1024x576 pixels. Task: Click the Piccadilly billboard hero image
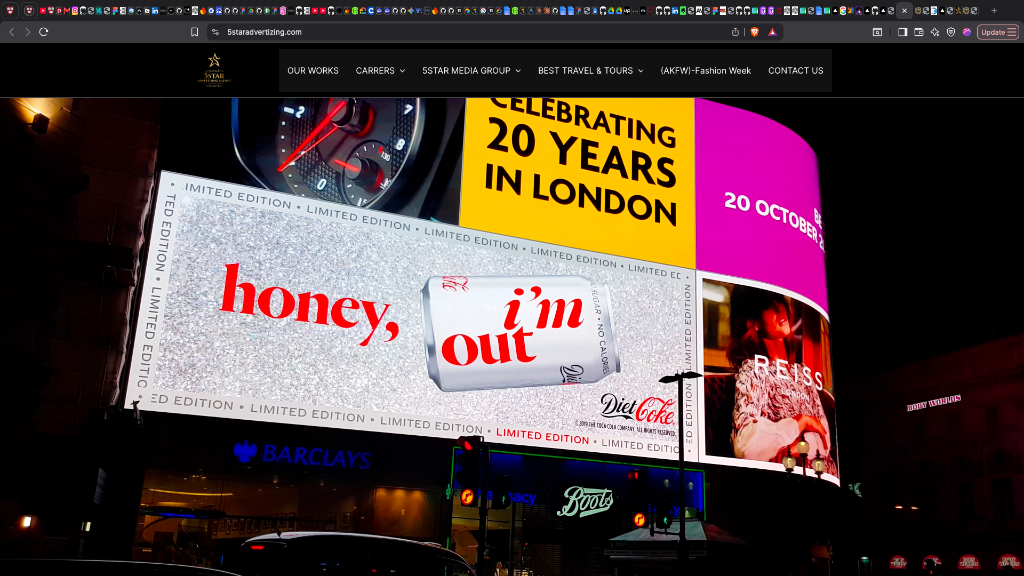(512, 337)
